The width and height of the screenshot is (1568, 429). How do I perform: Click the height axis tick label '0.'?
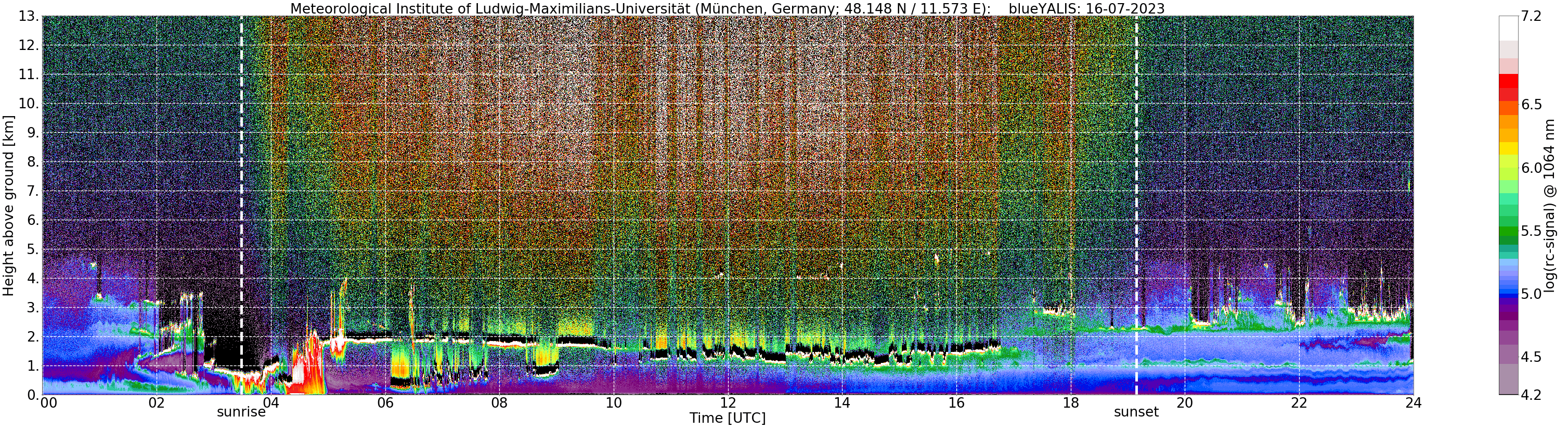click(x=33, y=395)
